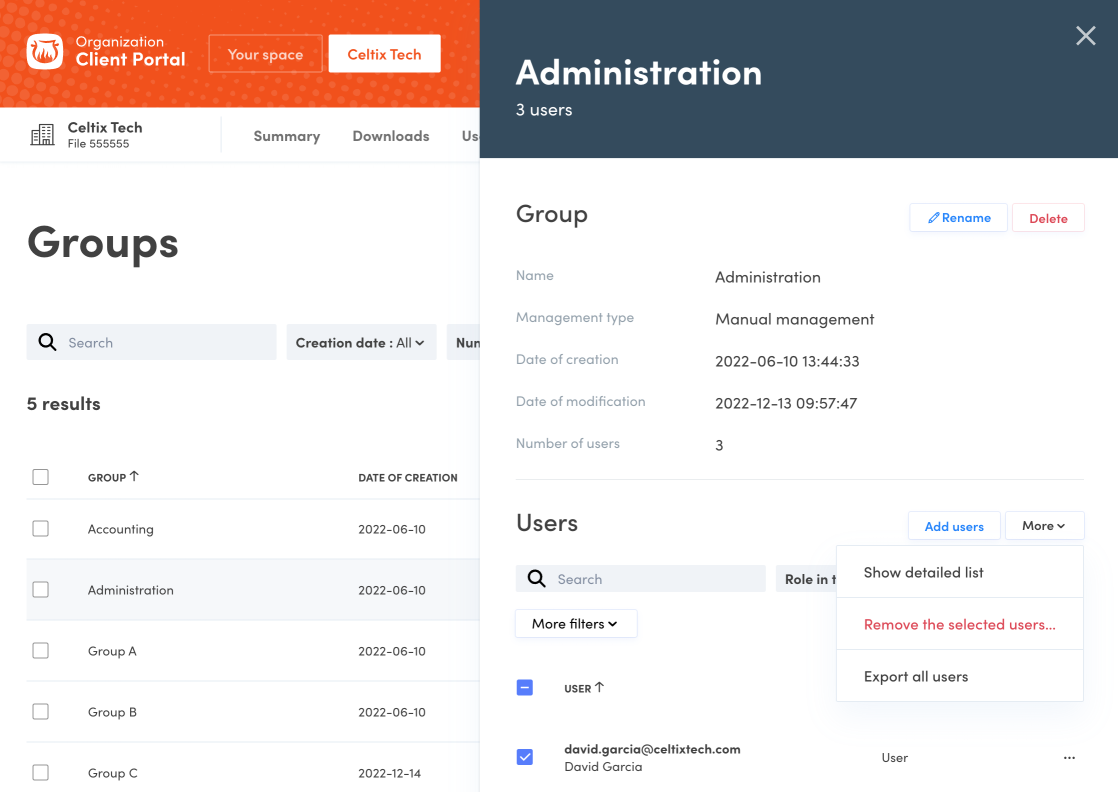Open the Creation date filter dropdown
The image size is (1118, 792).
click(360, 343)
